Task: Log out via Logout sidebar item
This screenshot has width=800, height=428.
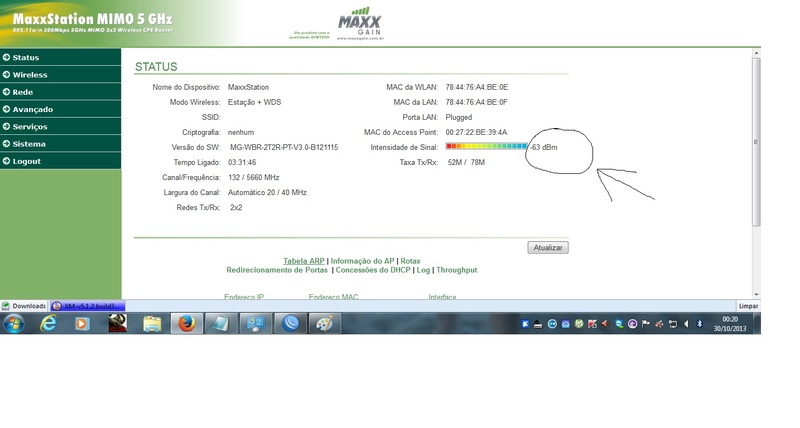Action: coord(60,161)
